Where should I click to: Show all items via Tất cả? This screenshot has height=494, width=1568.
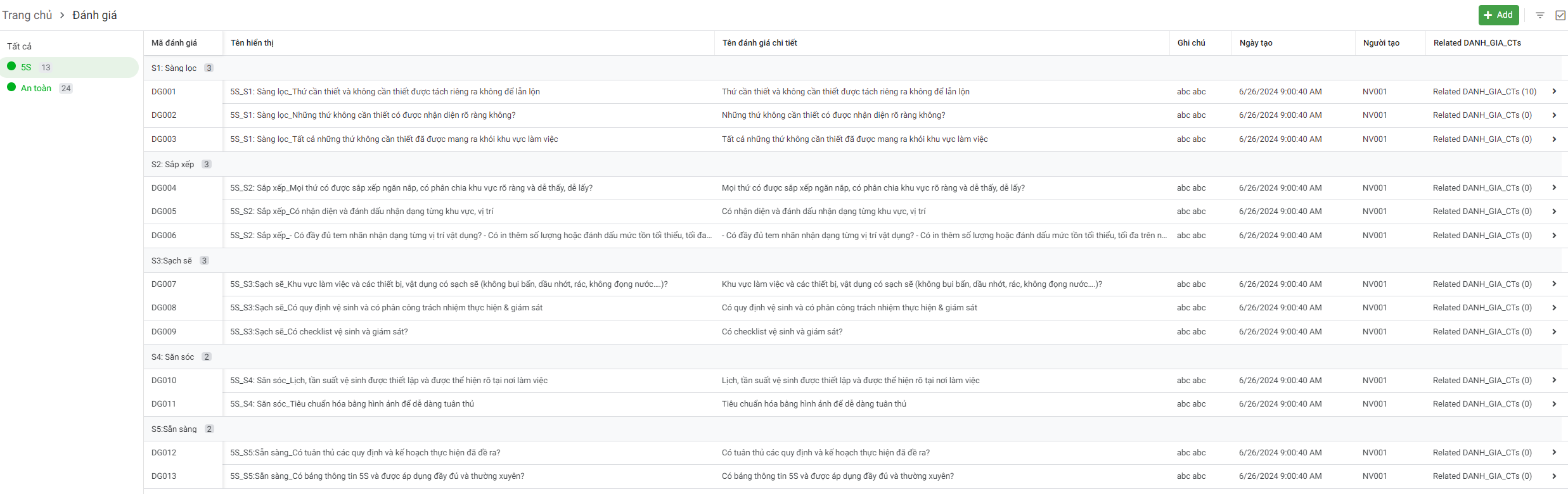19,46
